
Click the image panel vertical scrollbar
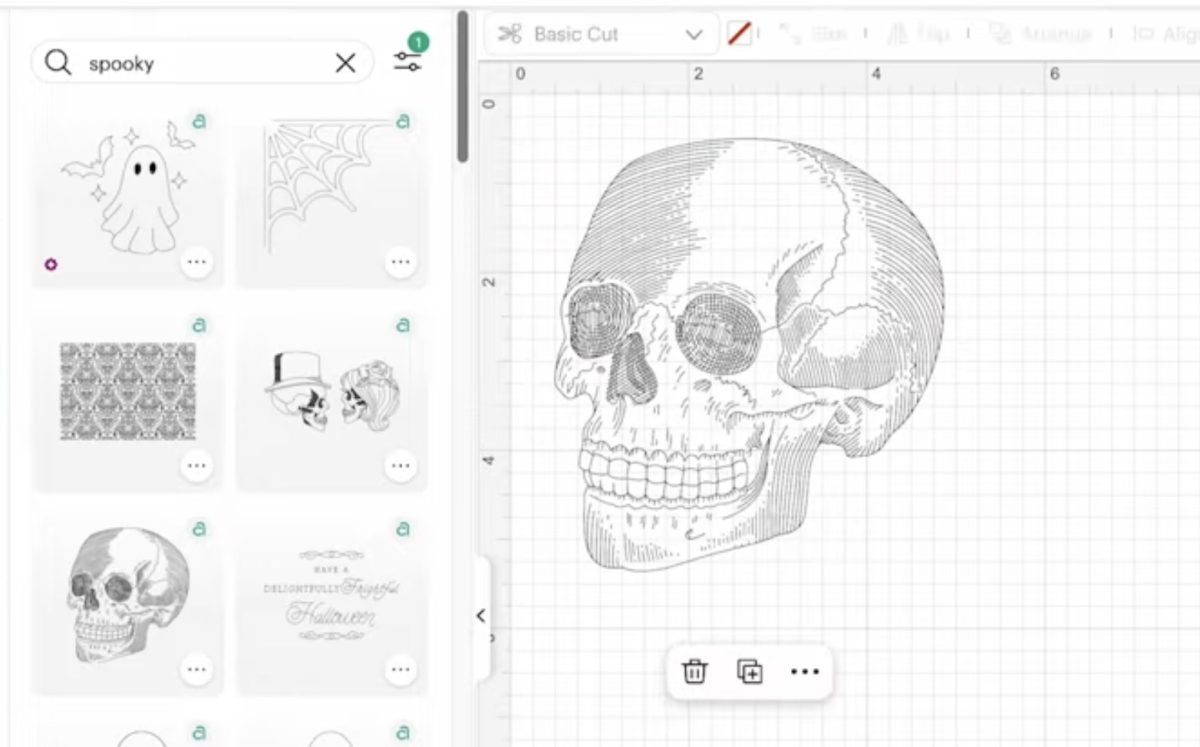click(x=462, y=87)
